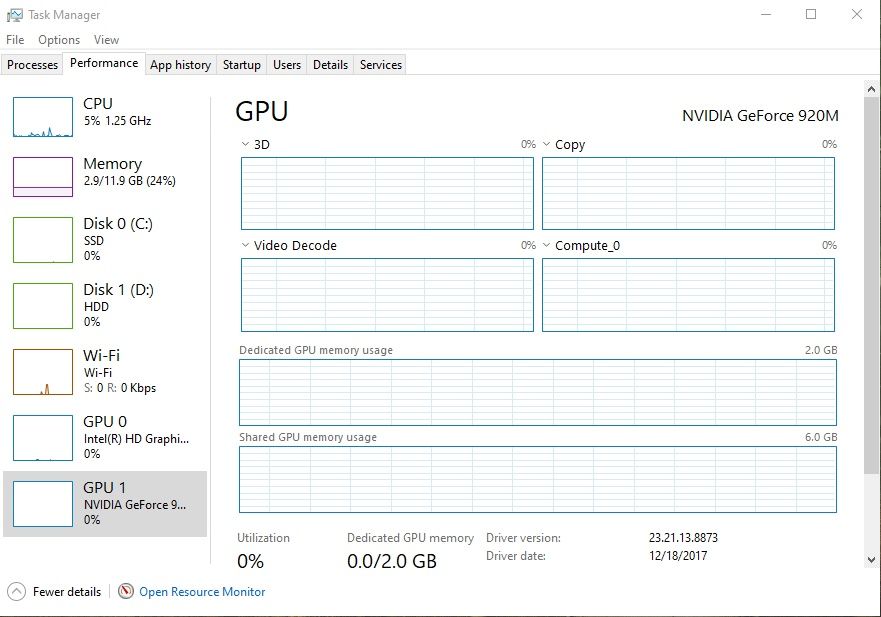
Task: Click the Fewer details chevron circle icon
Action: tap(16, 591)
